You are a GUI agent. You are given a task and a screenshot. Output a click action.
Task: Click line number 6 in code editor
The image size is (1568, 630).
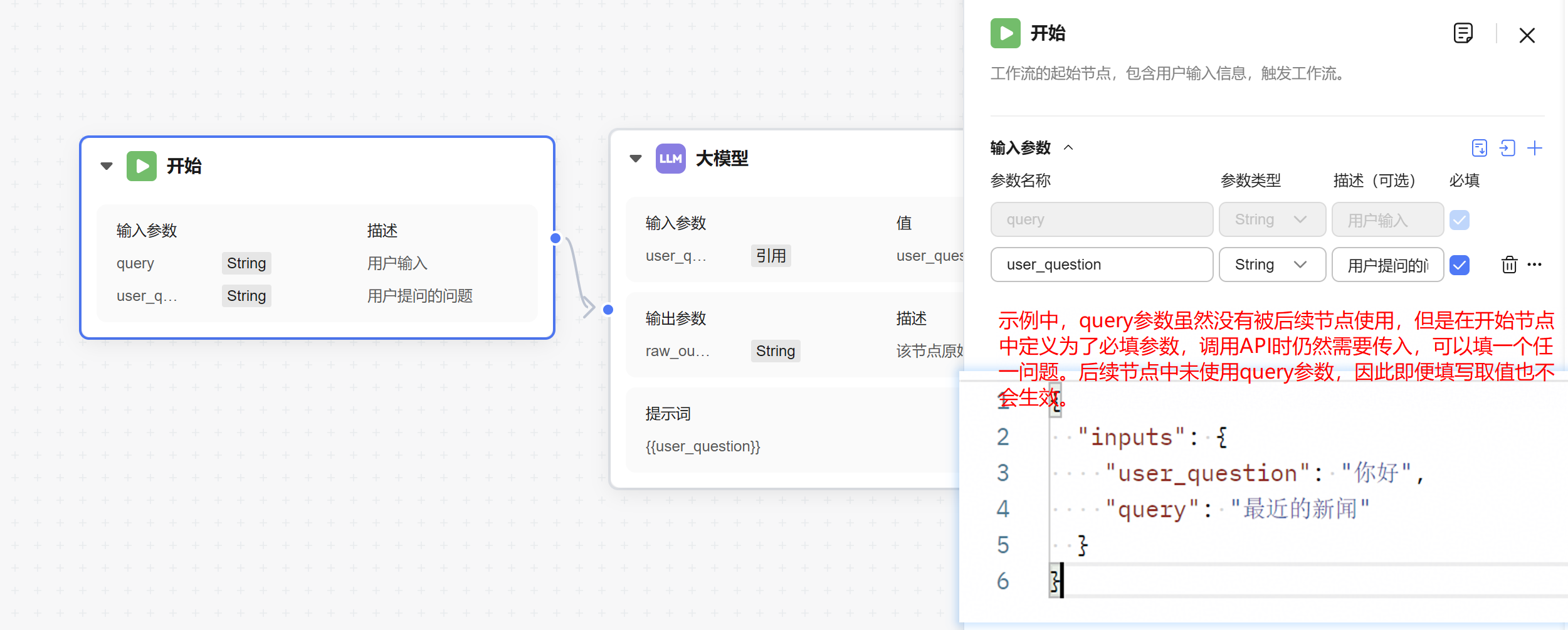tap(1003, 581)
